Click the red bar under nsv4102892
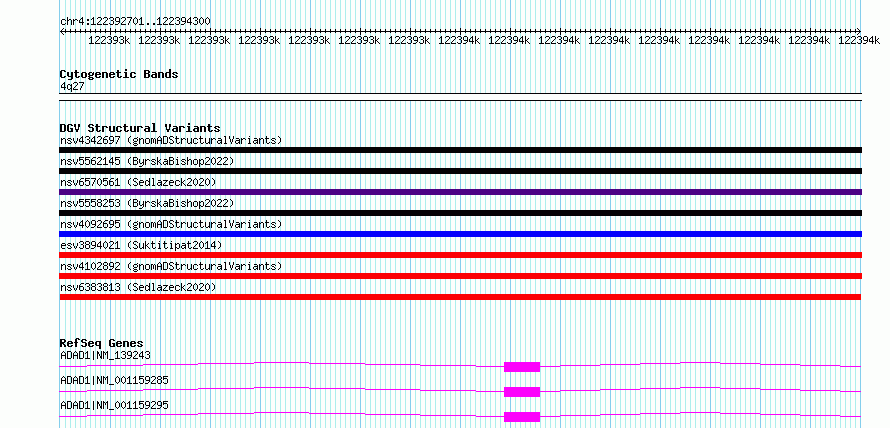 [461, 276]
